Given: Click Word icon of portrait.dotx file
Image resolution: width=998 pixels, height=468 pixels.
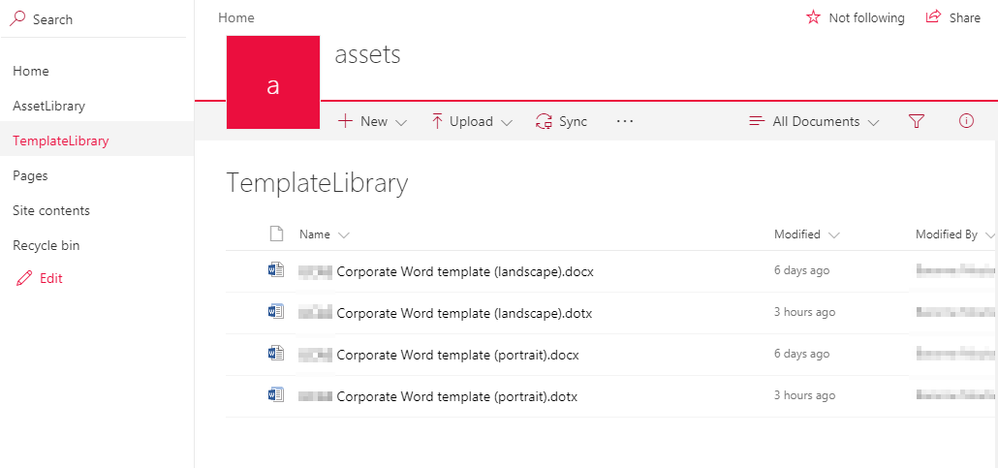Looking at the screenshot, I should 276,396.
